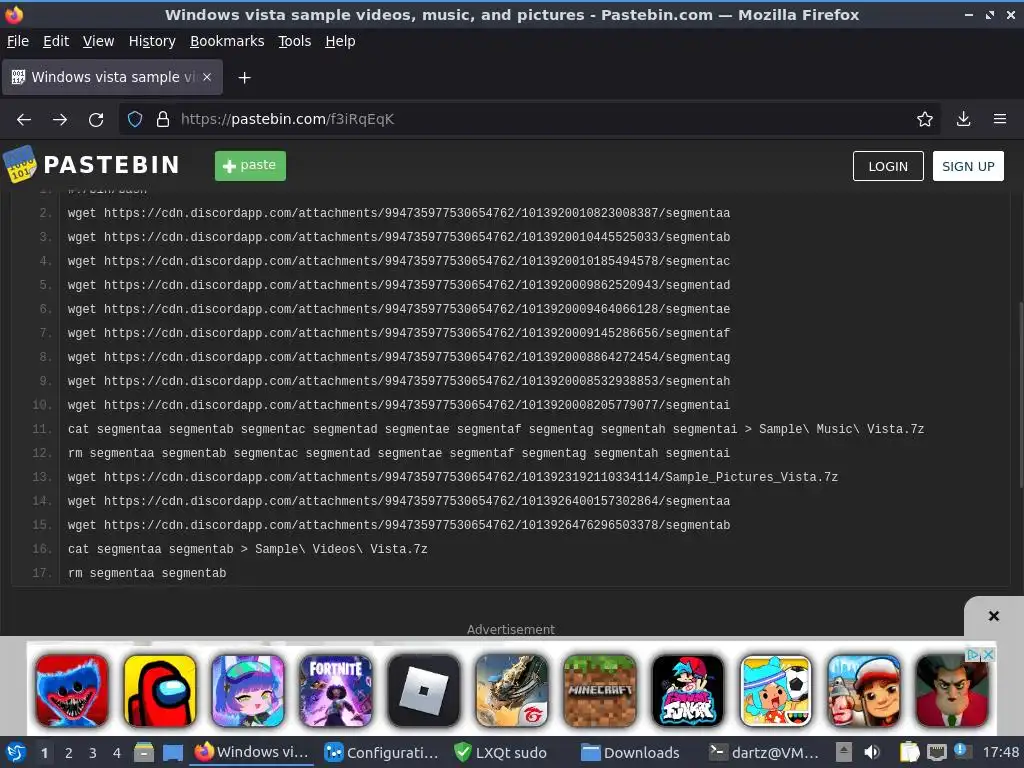Open the View menu

99,41
